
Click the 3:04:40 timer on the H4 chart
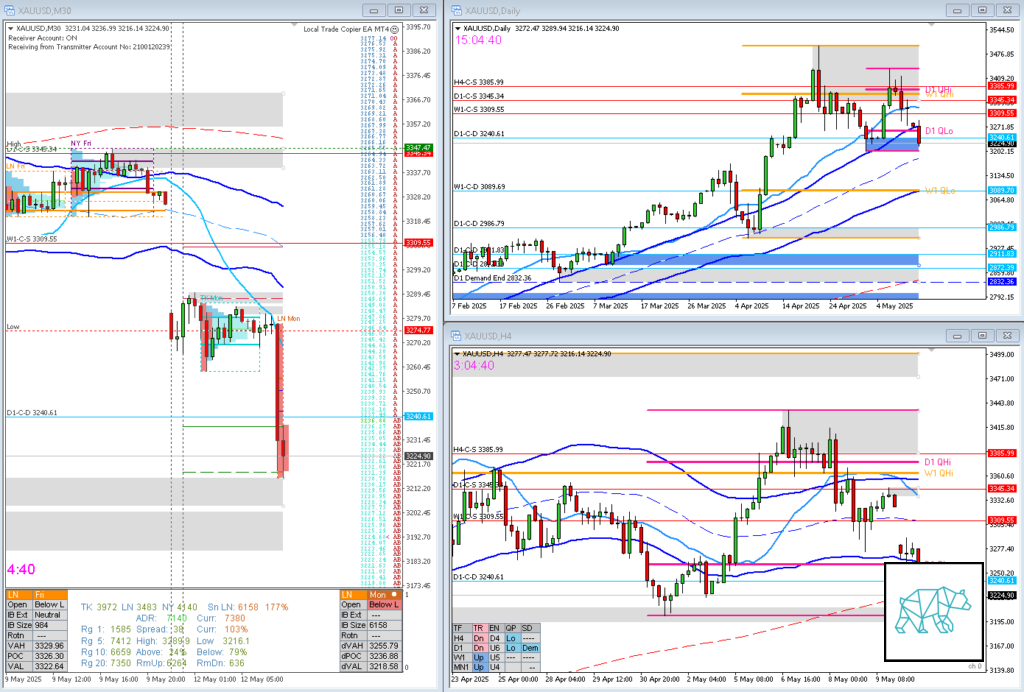474,366
